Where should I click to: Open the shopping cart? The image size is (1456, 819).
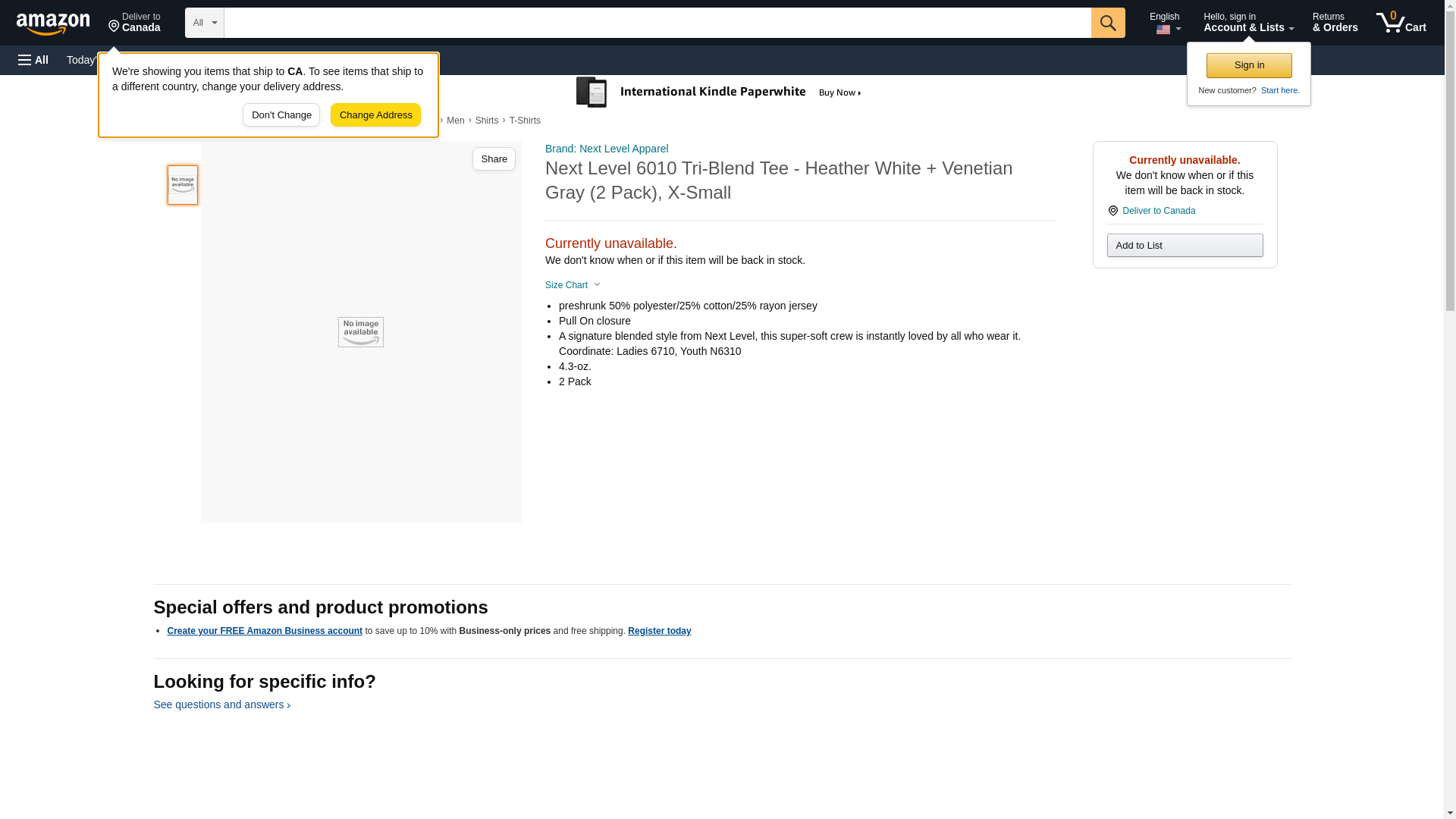coord(1401,23)
